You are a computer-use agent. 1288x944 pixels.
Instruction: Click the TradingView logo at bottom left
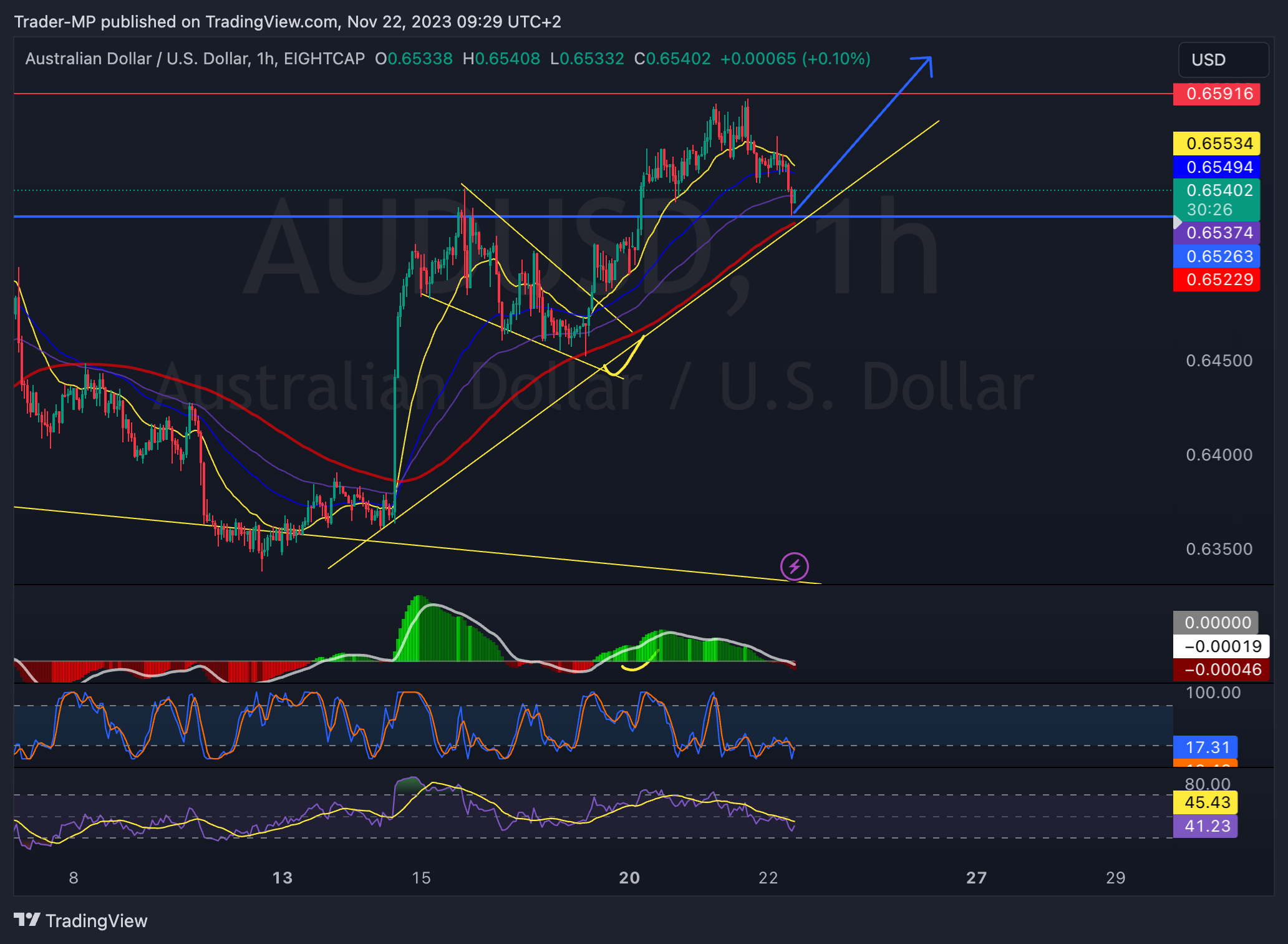tap(80, 921)
